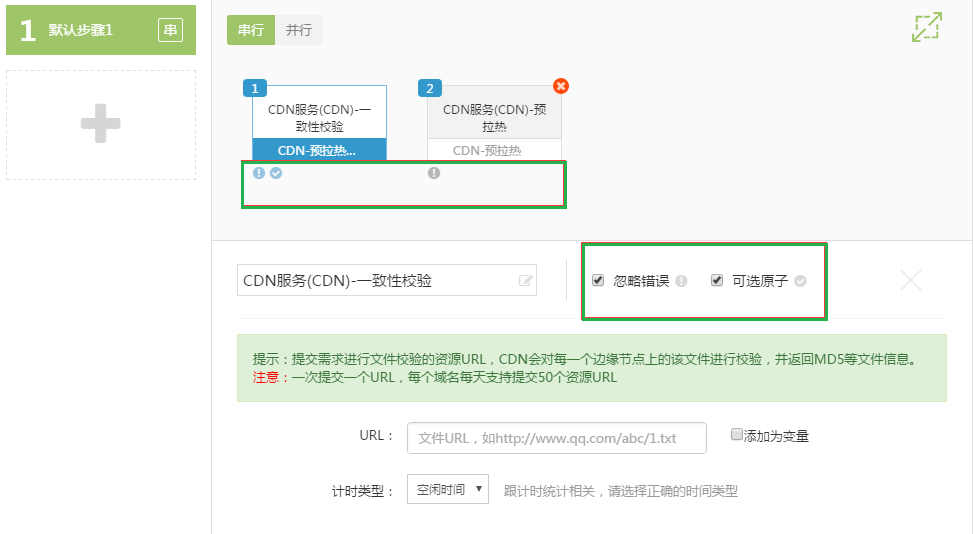This screenshot has width=973, height=534.
Task: Toggle the 忽略错误 checkbox
Action: 598,280
